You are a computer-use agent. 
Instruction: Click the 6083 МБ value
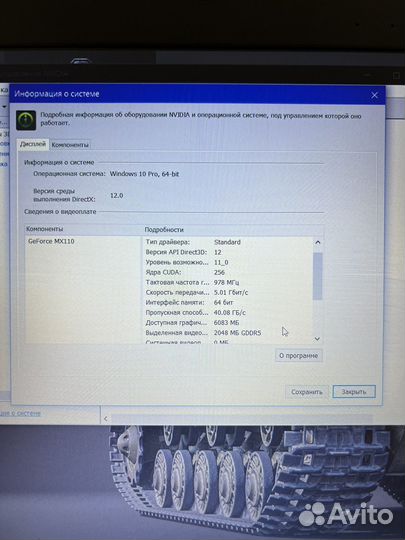click(x=226, y=323)
